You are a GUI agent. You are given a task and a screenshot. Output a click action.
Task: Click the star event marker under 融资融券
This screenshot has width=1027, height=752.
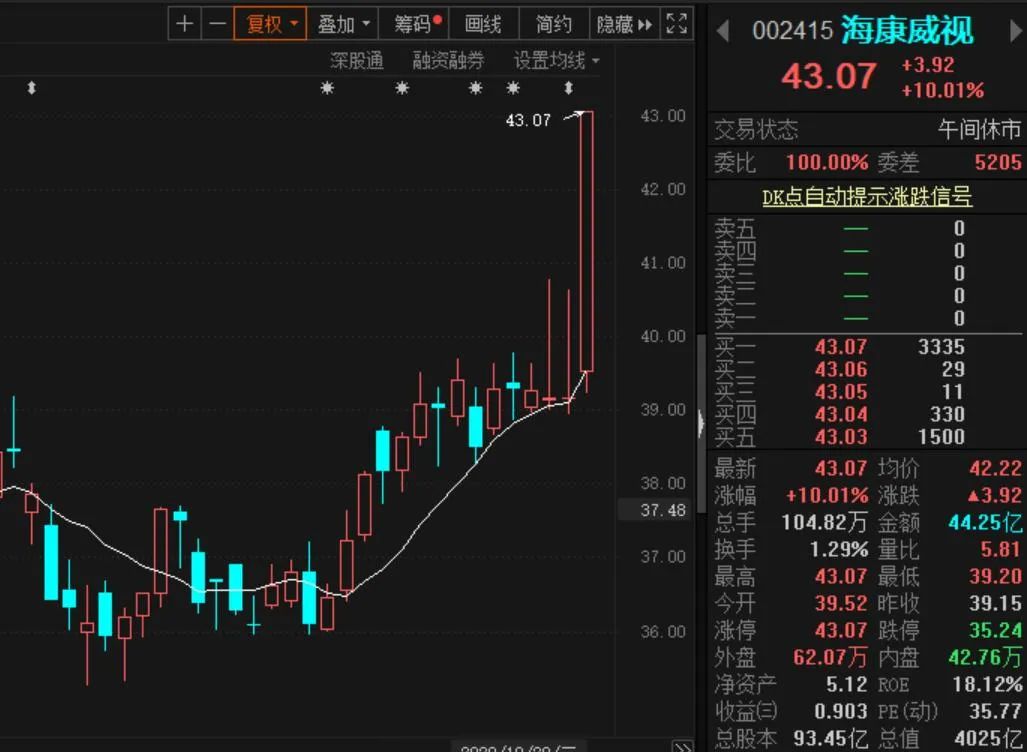pyautogui.click(x=402, y=88)
